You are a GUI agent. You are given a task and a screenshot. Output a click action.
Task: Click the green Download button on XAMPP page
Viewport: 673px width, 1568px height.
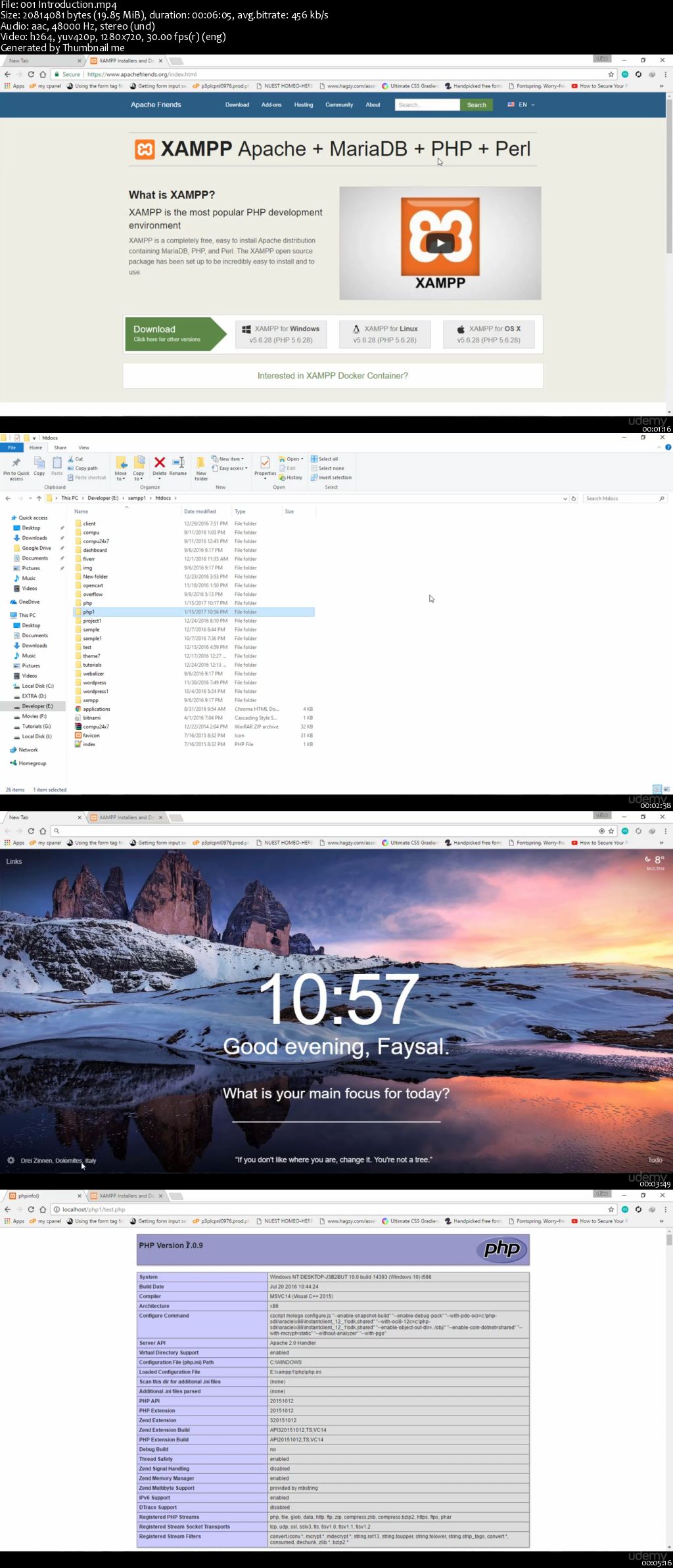point(176,334)
